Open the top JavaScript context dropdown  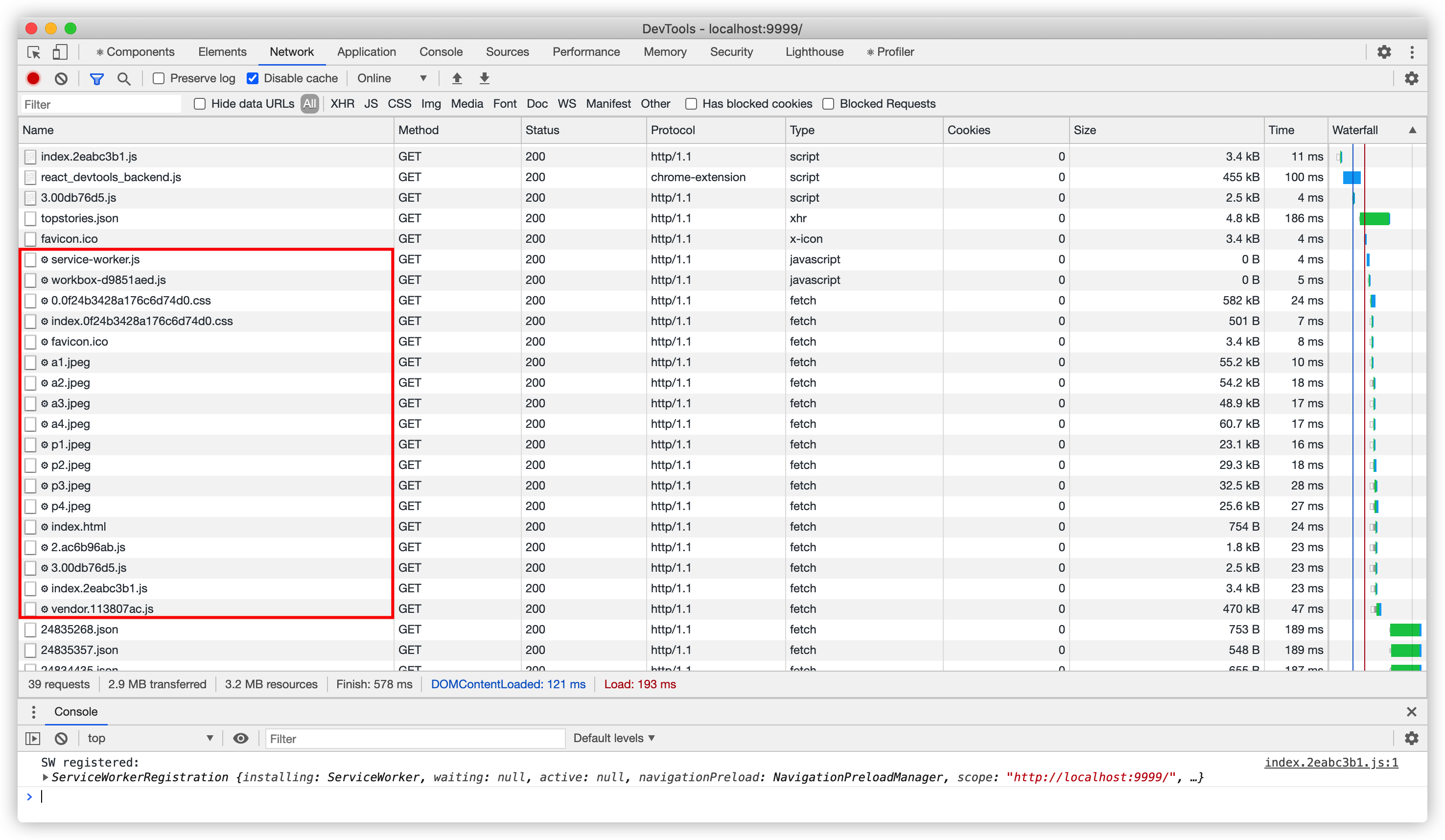pyautogui.click(x=150, y=739)
